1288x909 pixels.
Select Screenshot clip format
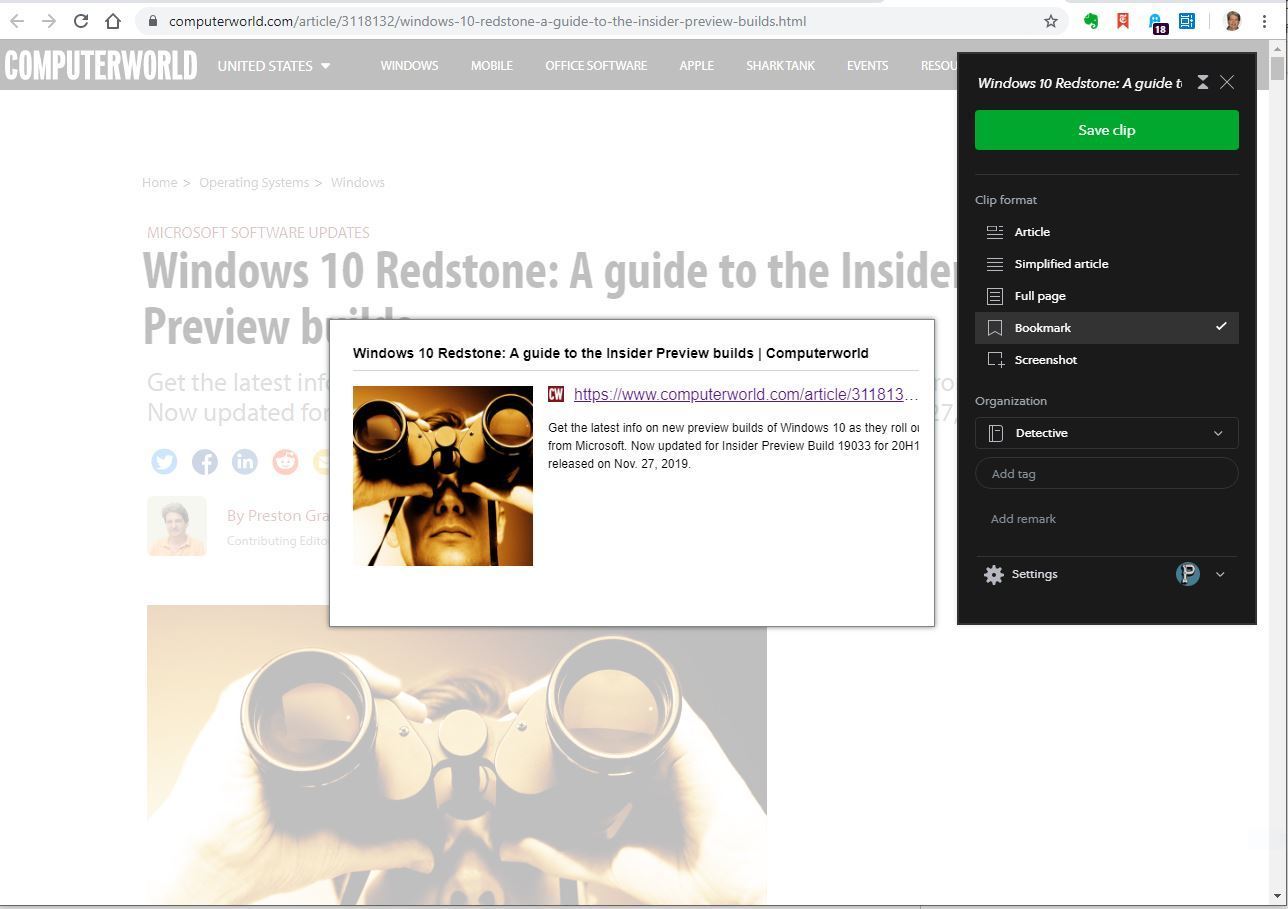(x=1106, y=360)
